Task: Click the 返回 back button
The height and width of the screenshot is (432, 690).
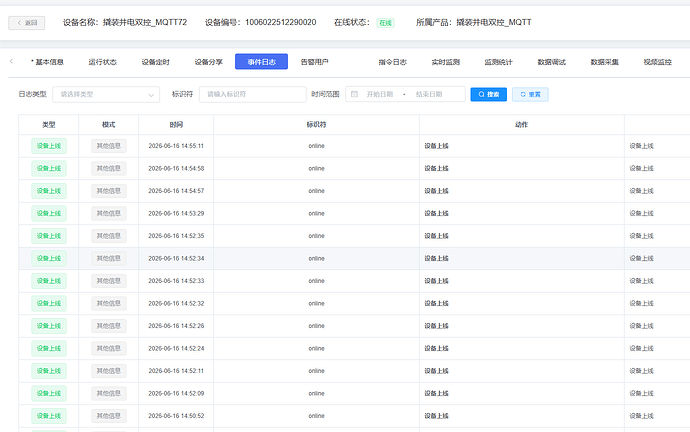Action: [x=26, y=23]
